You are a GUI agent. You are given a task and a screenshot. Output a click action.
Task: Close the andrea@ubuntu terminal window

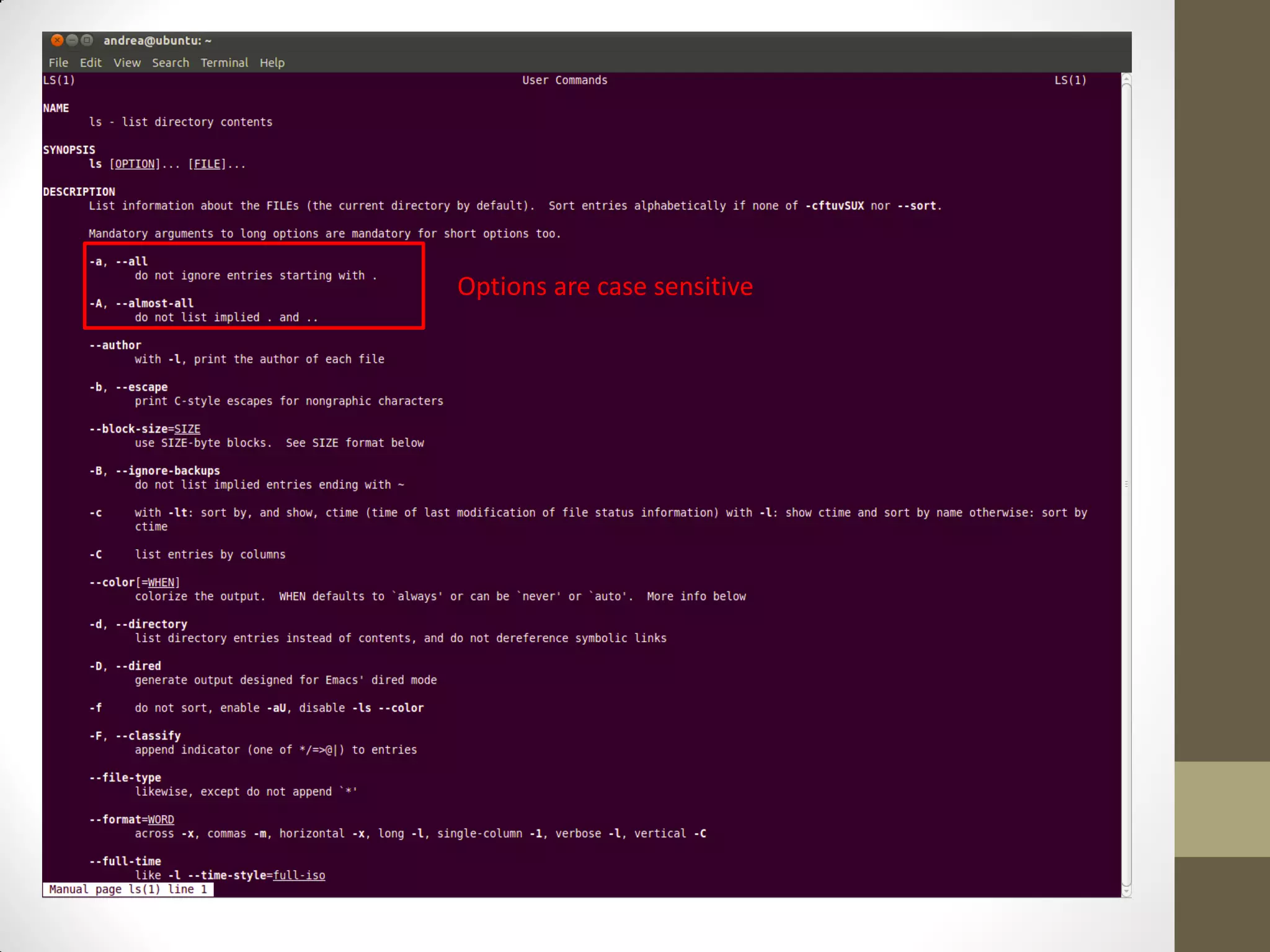pyautogui.click(x=57, y=40)
